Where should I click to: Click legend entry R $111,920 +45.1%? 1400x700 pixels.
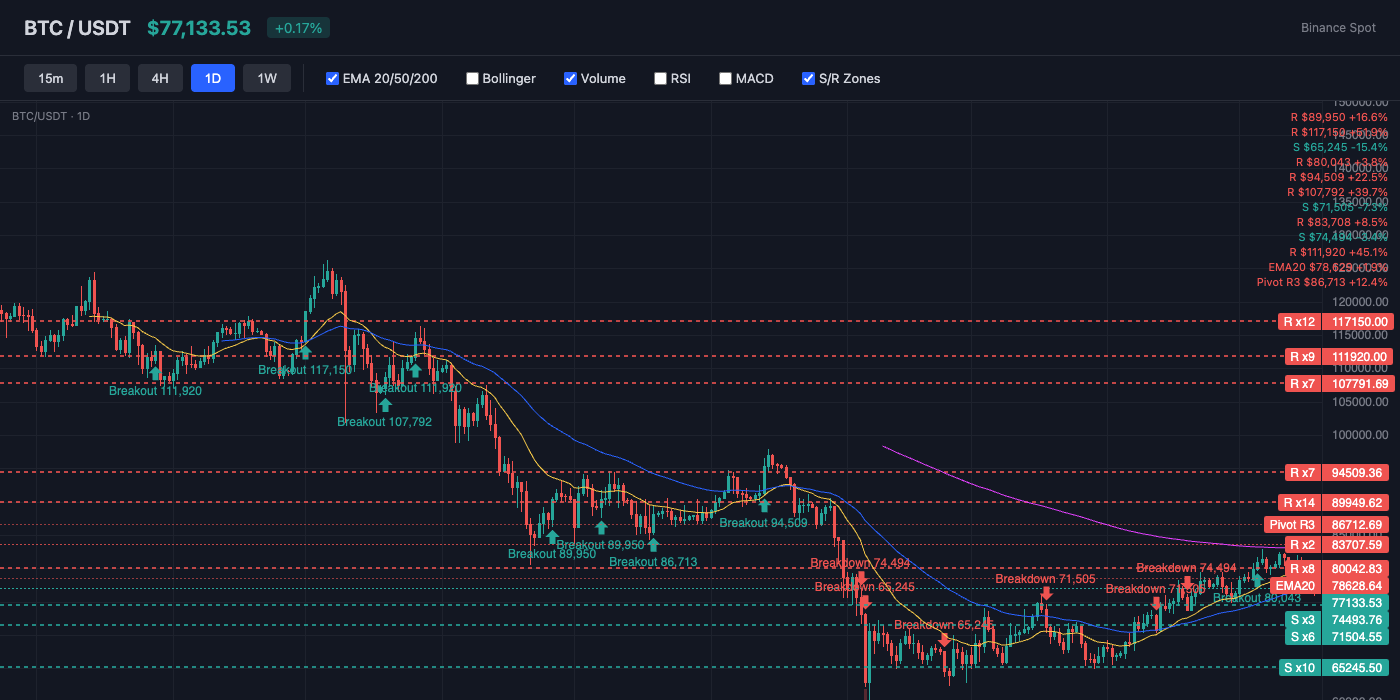[1338, 252]
